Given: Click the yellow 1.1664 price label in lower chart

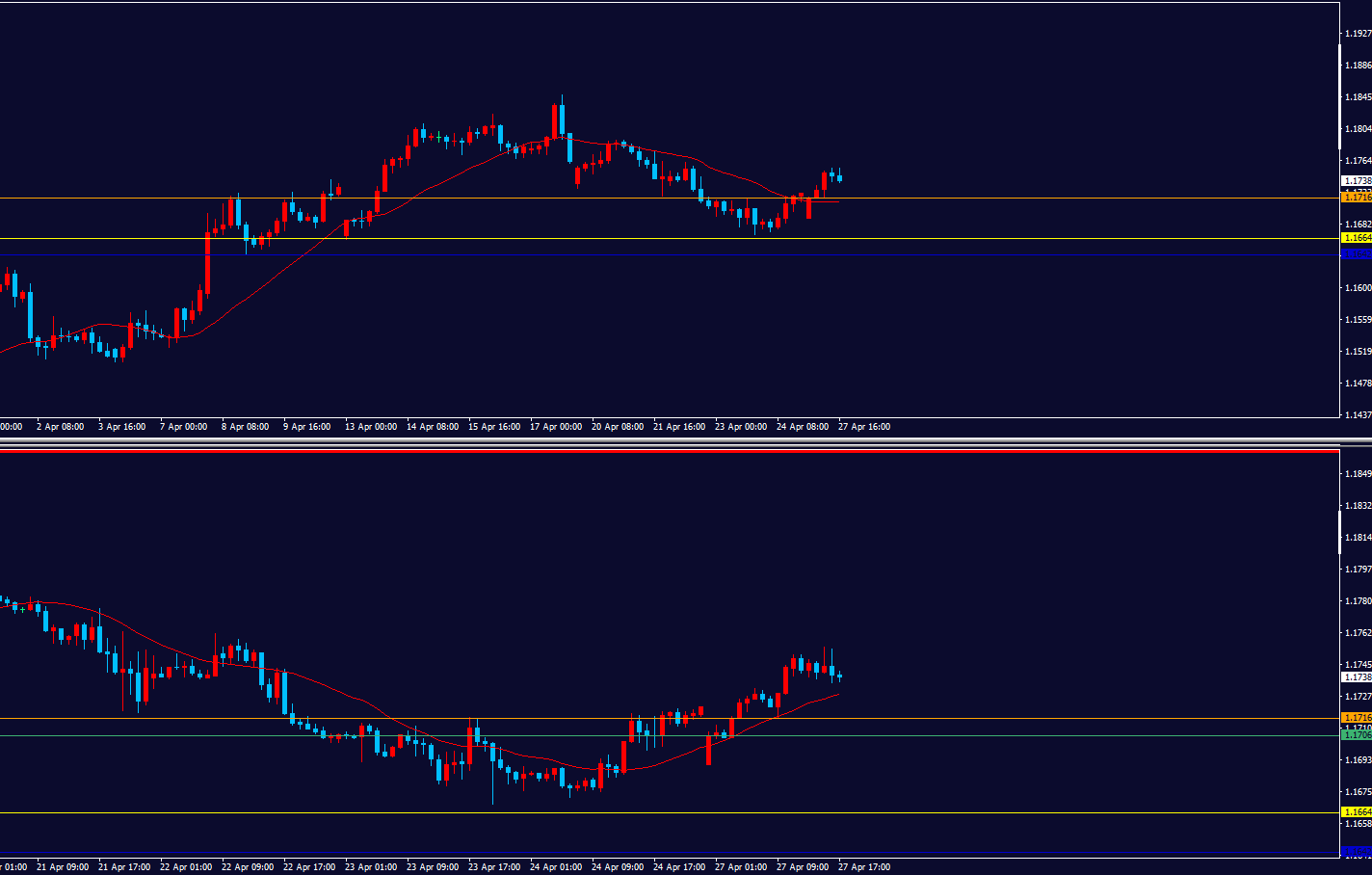Looking at the screenshot, I should coord(1357,812).
